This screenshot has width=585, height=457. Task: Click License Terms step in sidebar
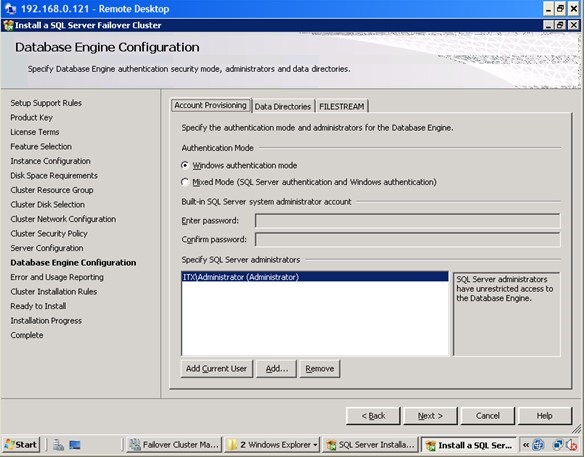coord(35,132)
